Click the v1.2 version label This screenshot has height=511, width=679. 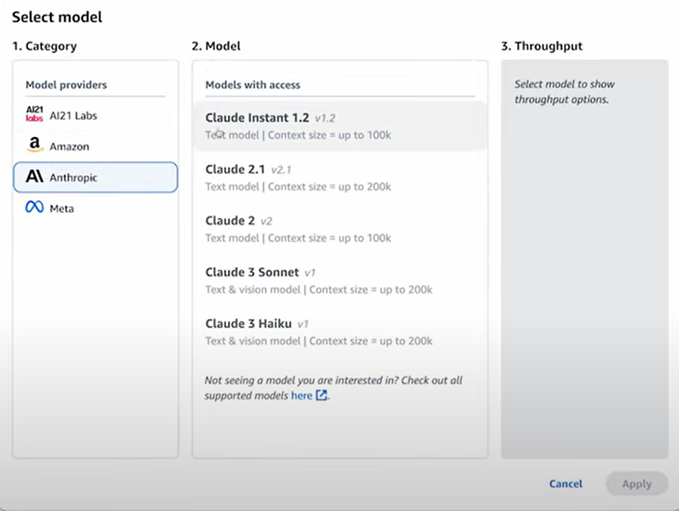[325, 118]
